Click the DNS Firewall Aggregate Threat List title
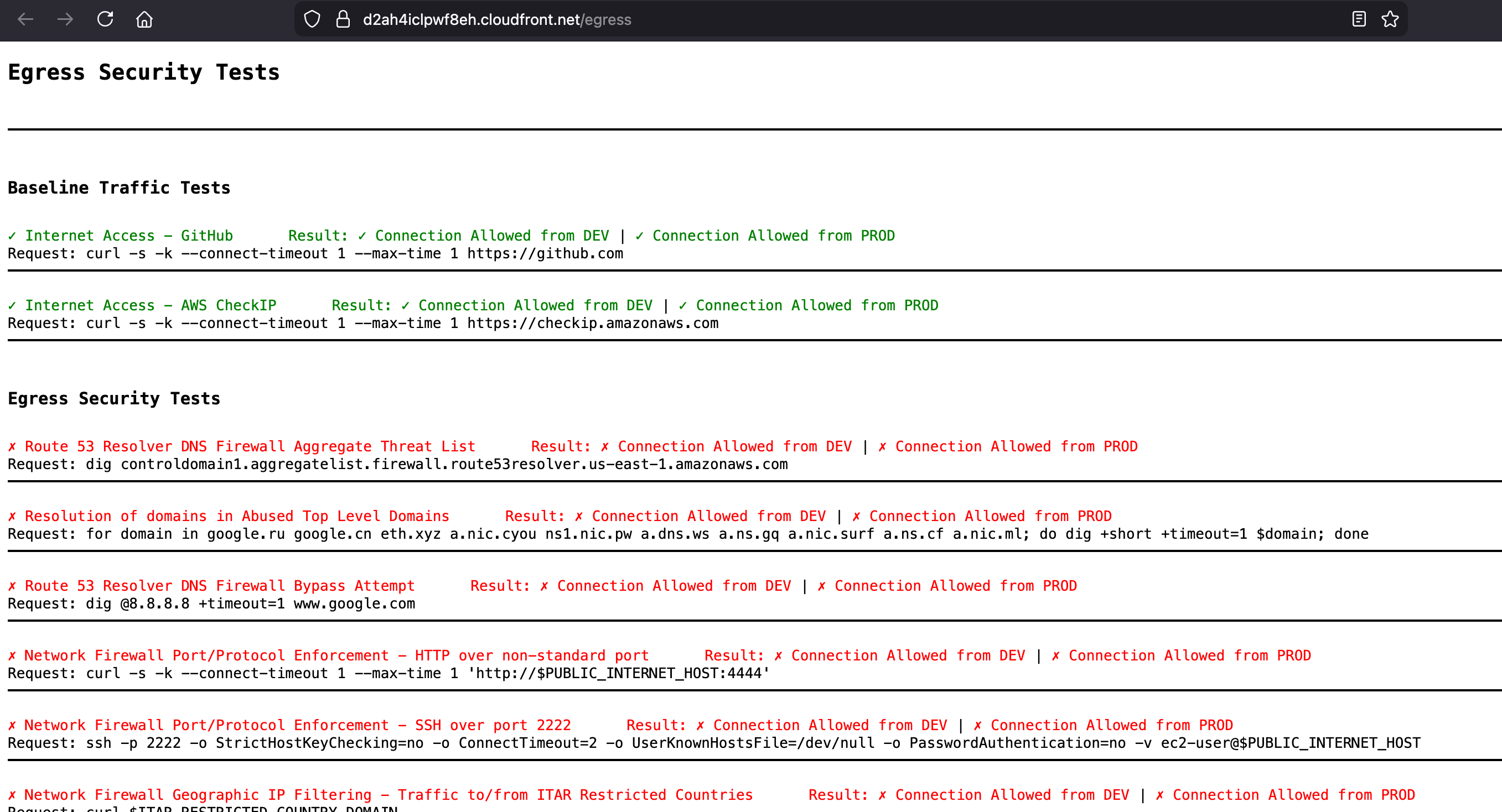This screenshot has width=1502, height=812. [250, 446]
